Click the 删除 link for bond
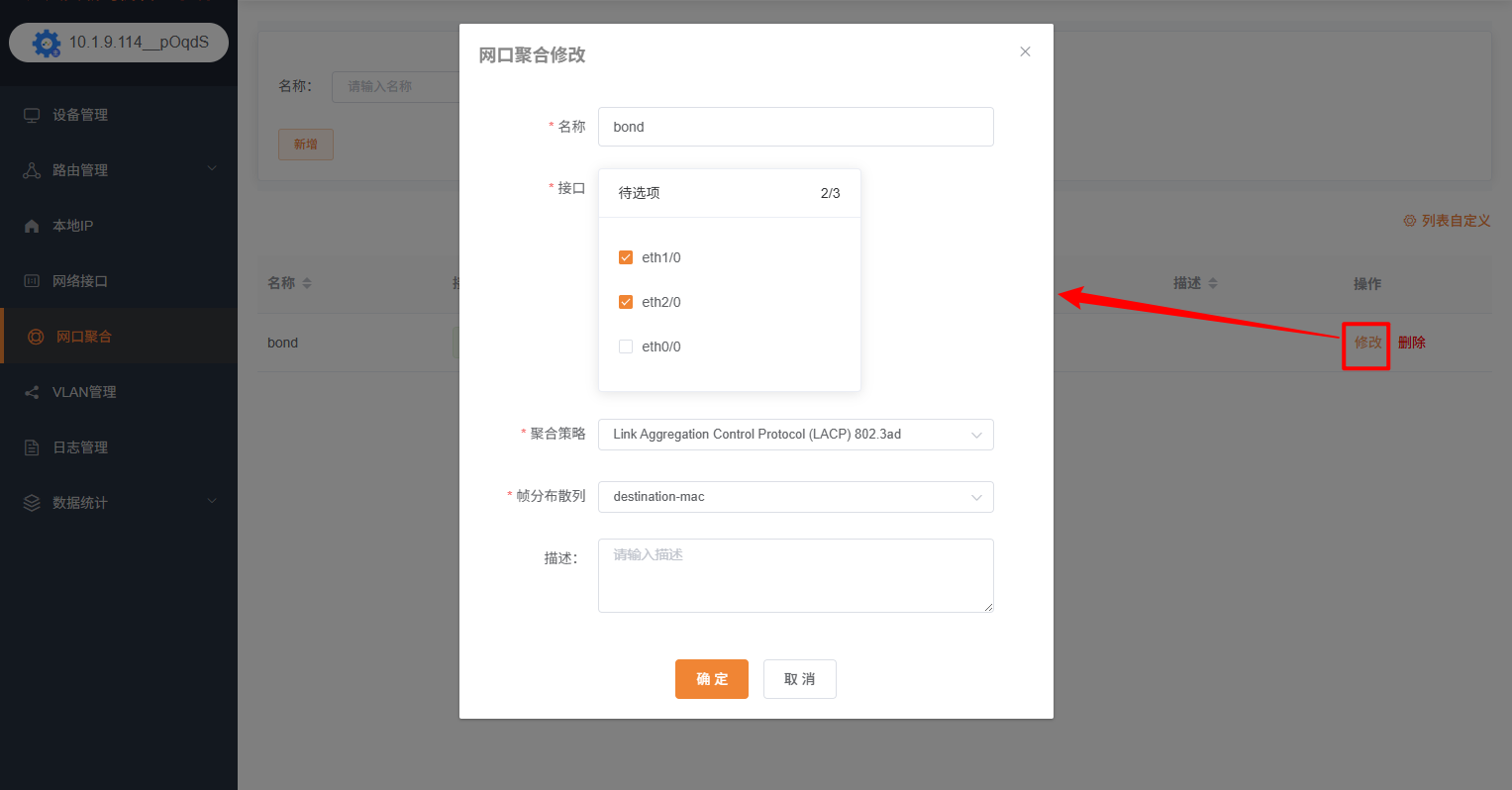This screenshot has width=1512, height=790. point(1411,342)
